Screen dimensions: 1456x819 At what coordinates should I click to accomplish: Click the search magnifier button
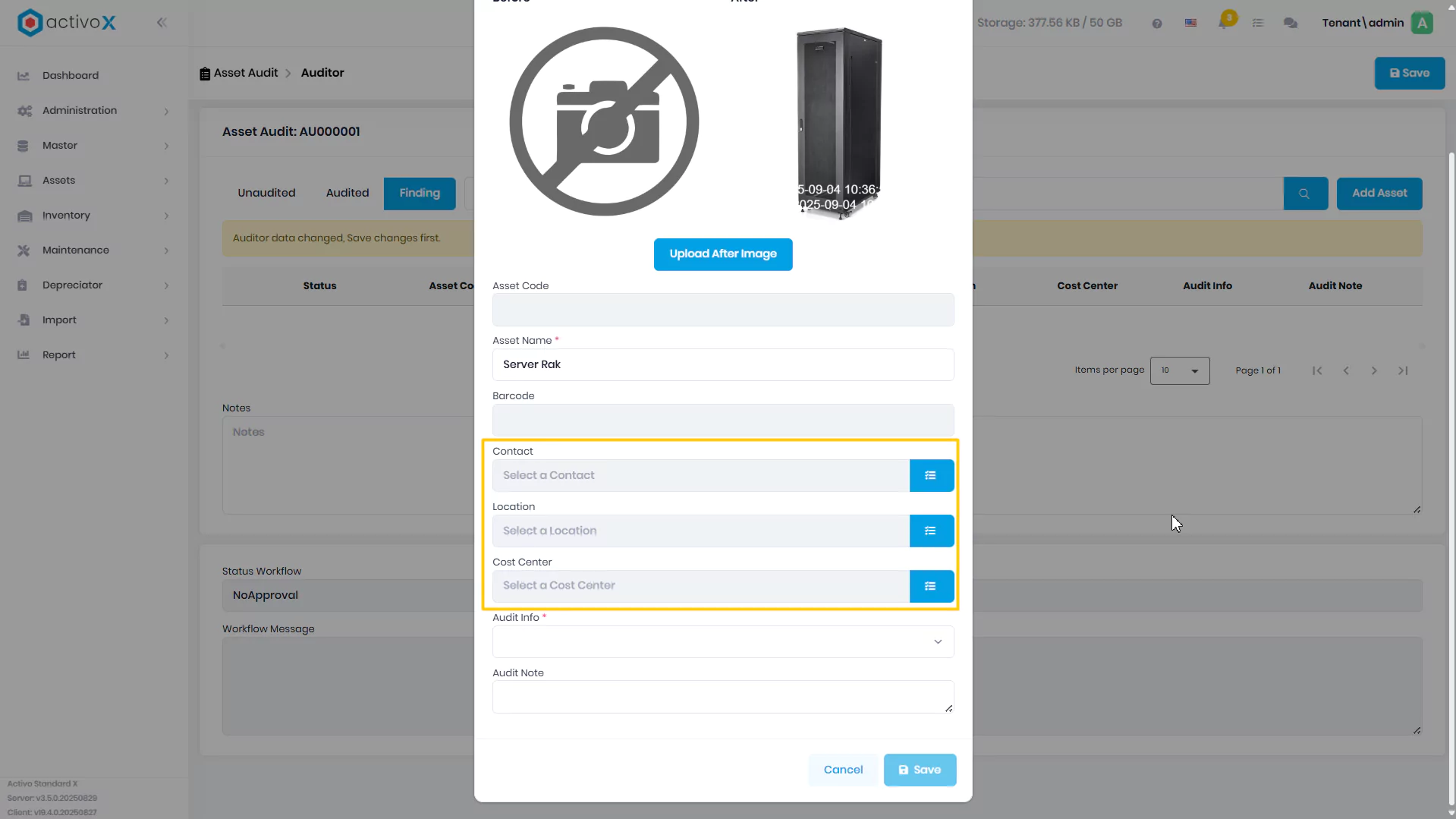pyautogui.click(x=1305, y=194)
